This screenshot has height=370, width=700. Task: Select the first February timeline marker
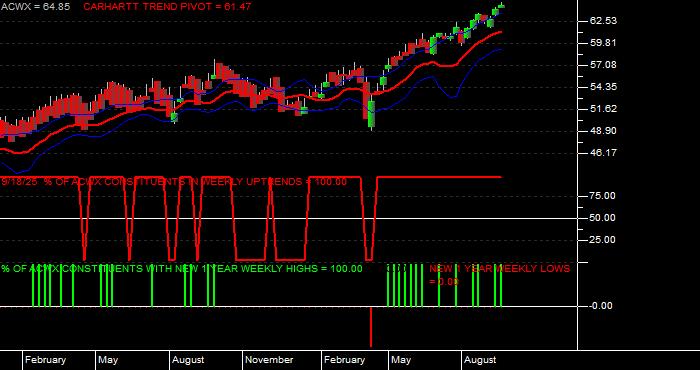[x=45, y=360]
